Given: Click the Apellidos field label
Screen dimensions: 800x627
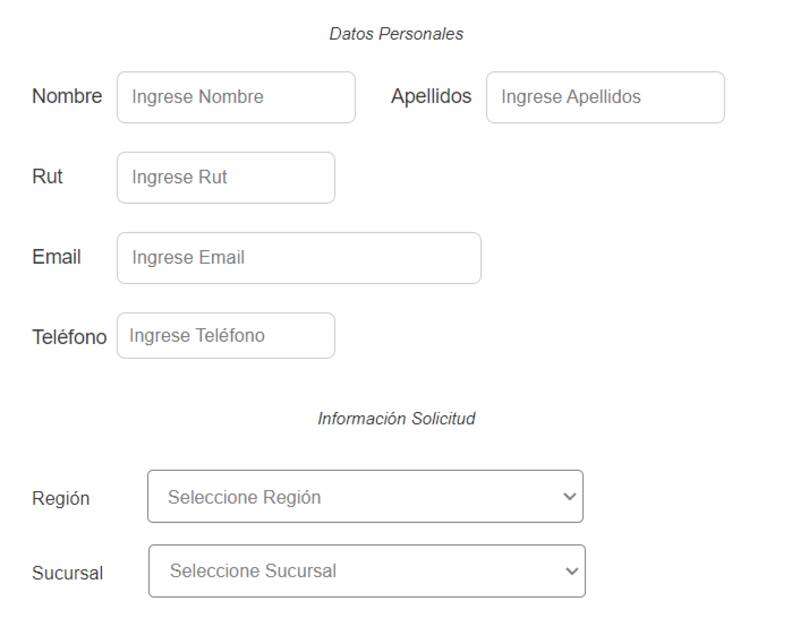Looking at the screenshot, I should pyautogui.click(x=431, y=97).
